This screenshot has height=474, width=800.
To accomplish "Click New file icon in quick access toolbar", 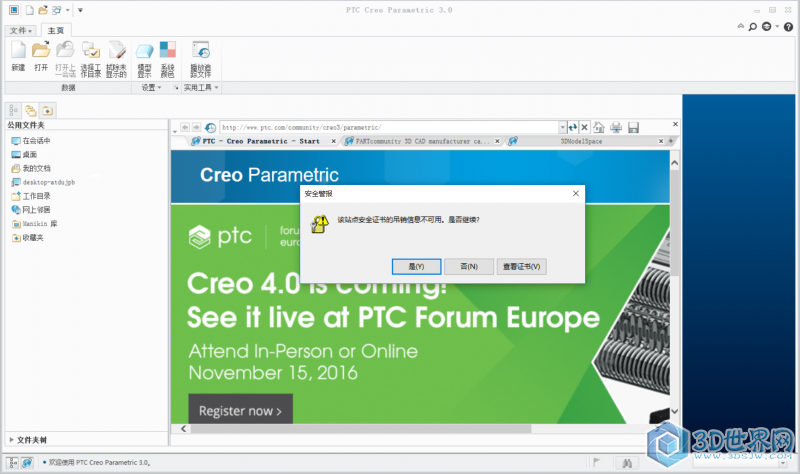I will point(30,10).
